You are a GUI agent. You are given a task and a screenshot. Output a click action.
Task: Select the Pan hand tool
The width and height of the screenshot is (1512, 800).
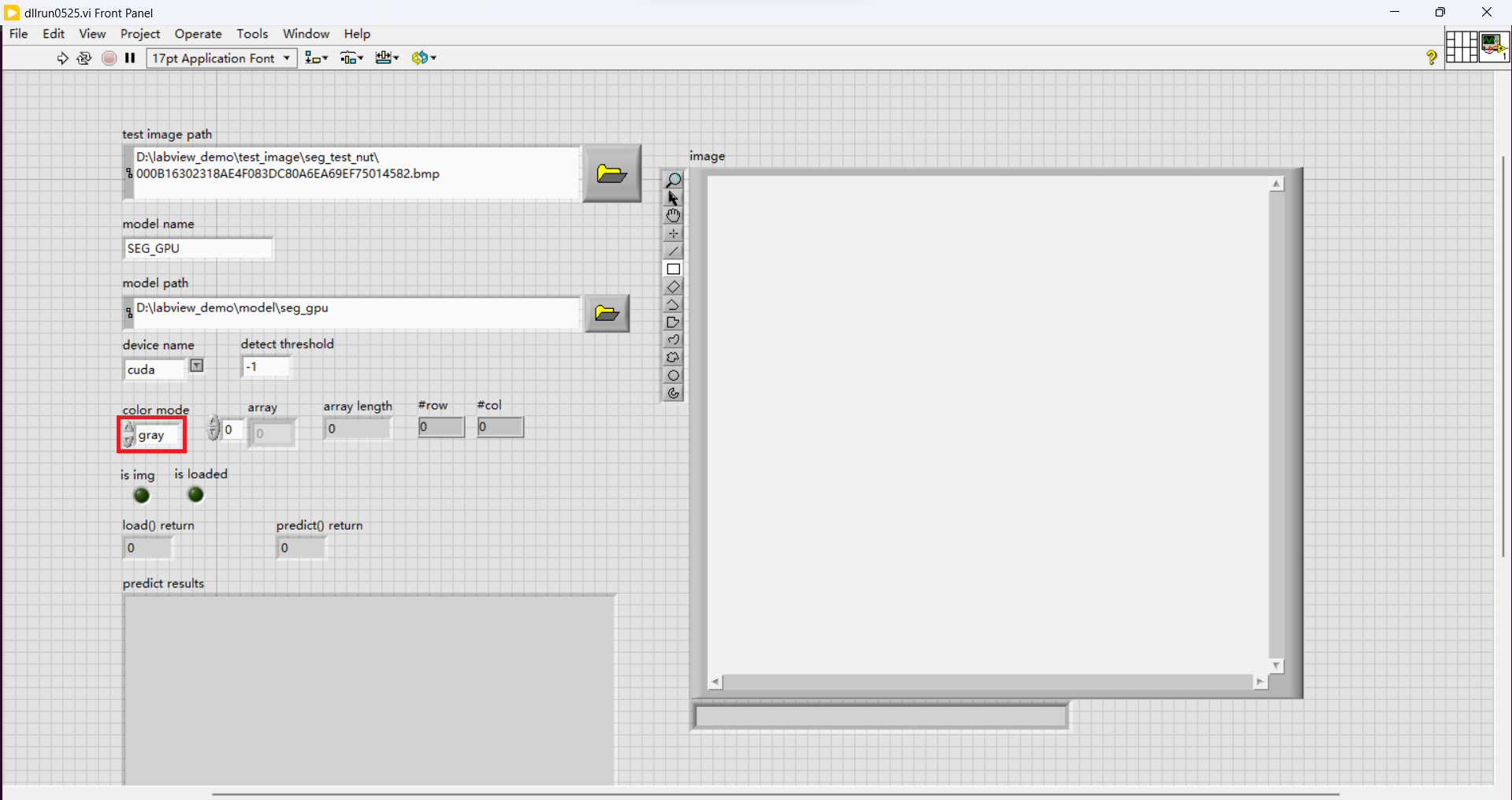tap(673, 215)
